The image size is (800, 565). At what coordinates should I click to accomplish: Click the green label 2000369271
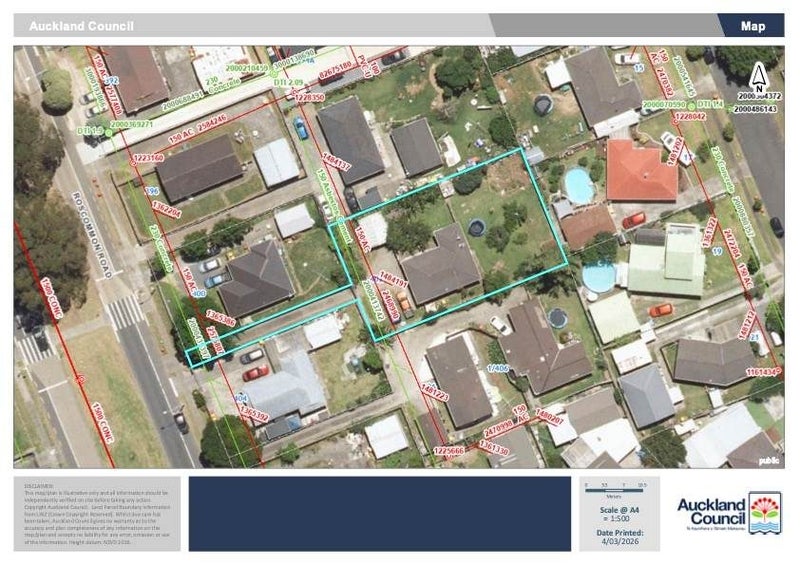(x=132, y=124)
